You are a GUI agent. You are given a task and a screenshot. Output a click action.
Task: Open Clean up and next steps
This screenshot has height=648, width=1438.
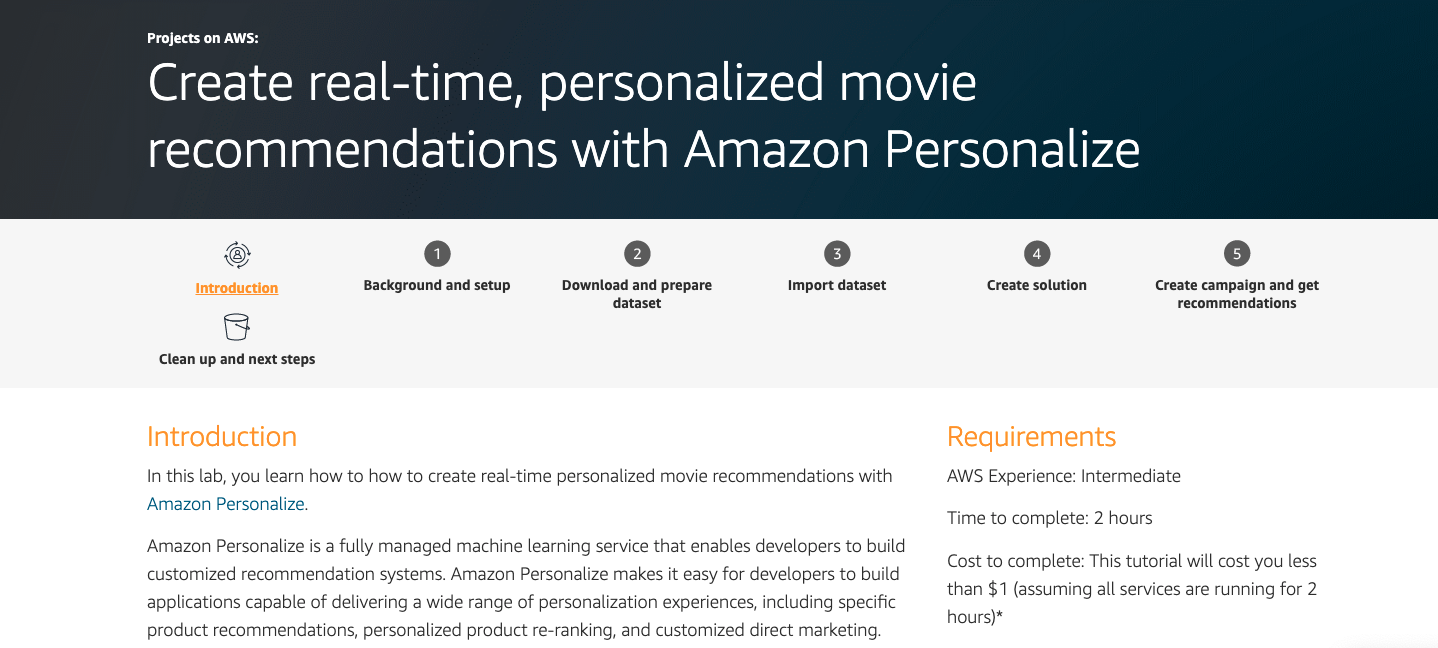pyautogui.click(x=237, y=358)
